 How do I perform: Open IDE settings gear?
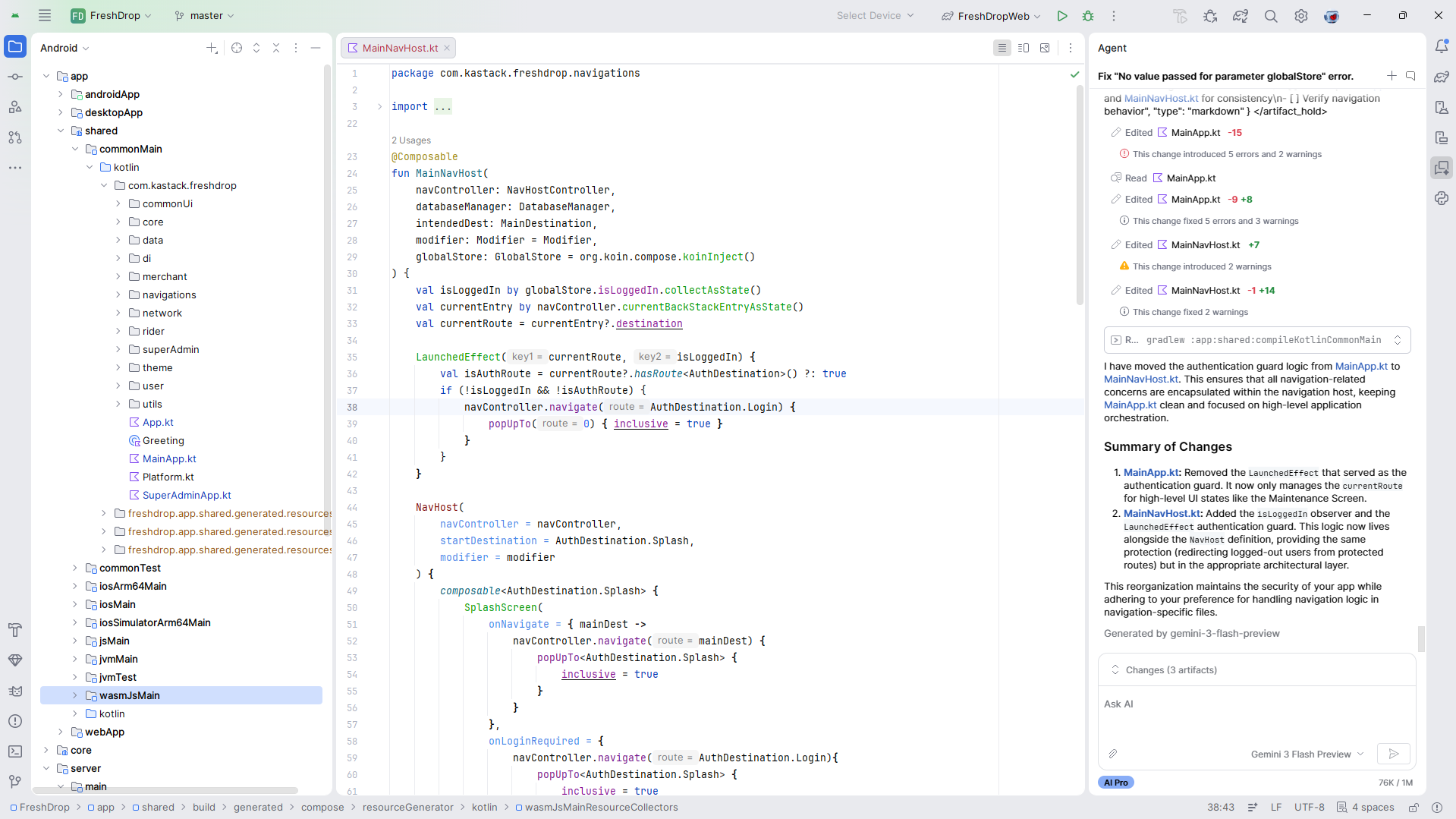pyautogui.click(x=1301, y=16)
